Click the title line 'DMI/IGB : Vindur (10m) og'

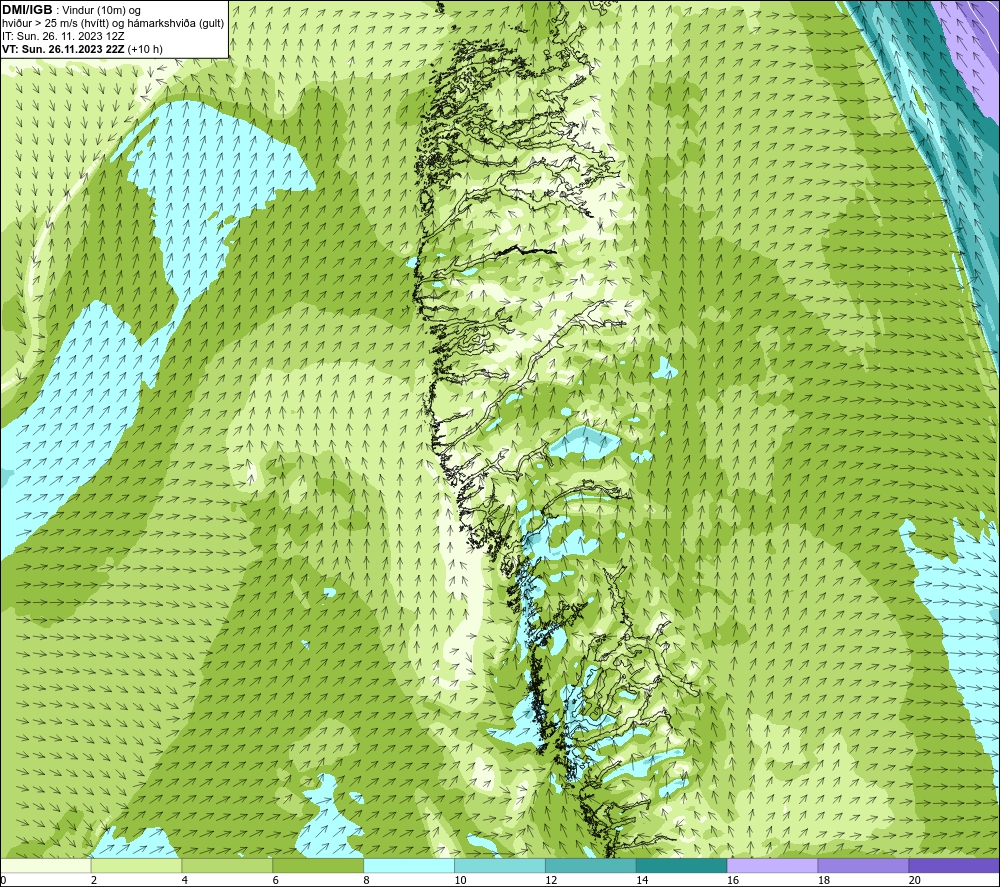(72, 10)
